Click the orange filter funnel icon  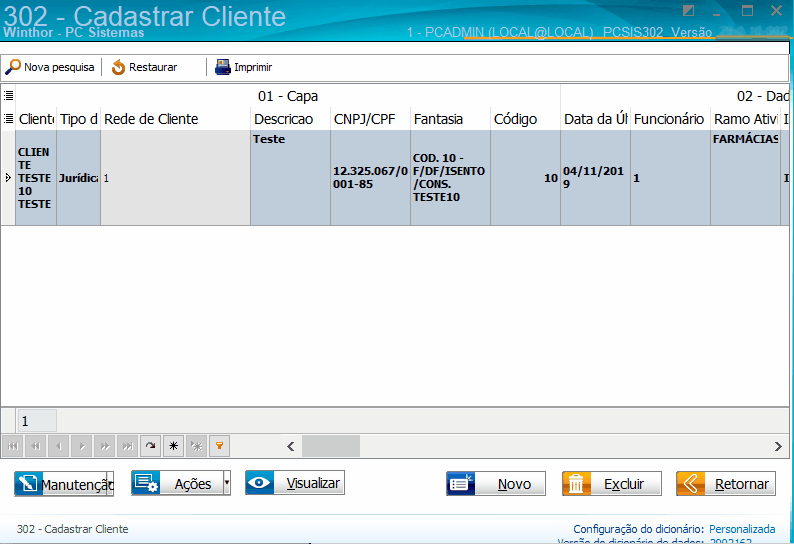tap(219, 446)
